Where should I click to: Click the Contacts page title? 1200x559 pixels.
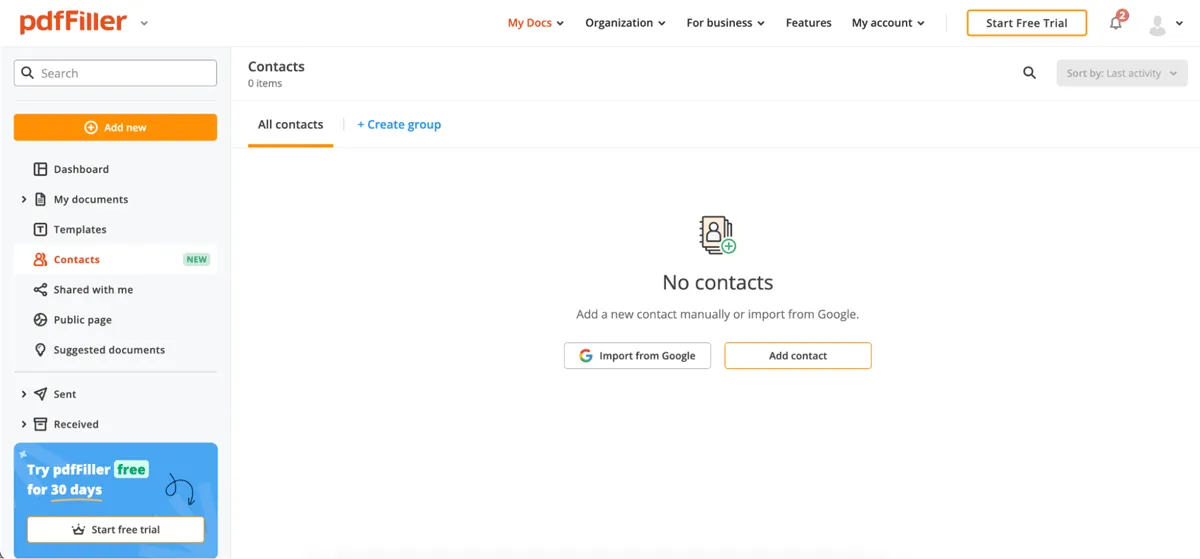tap(276, 66)
